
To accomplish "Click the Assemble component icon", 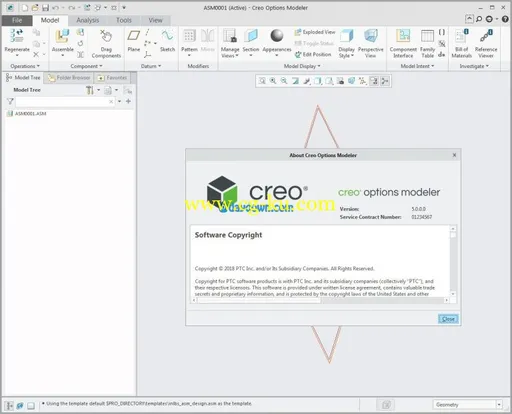I will (62, 36).
